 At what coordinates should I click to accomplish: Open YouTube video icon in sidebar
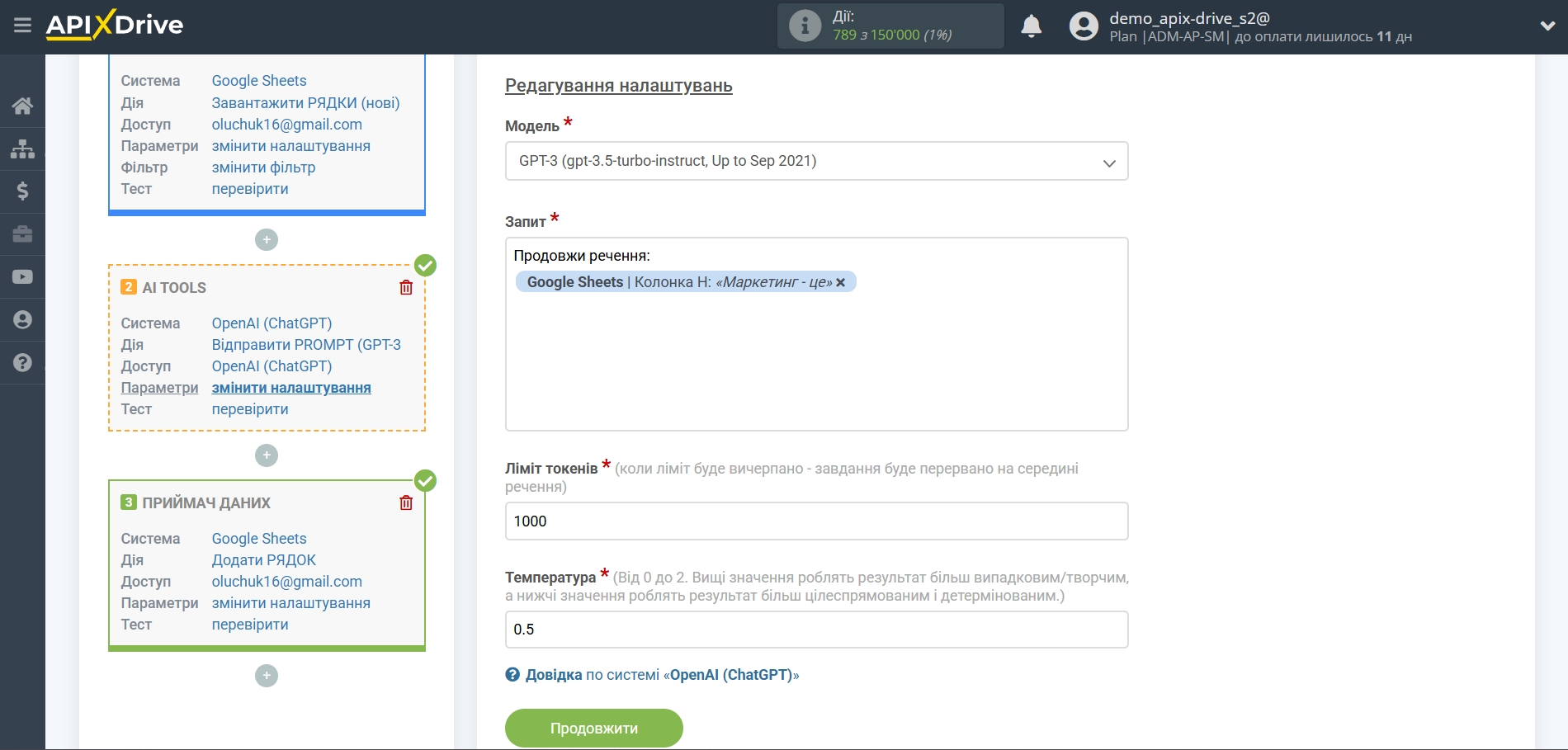click(x=22, y=277)
